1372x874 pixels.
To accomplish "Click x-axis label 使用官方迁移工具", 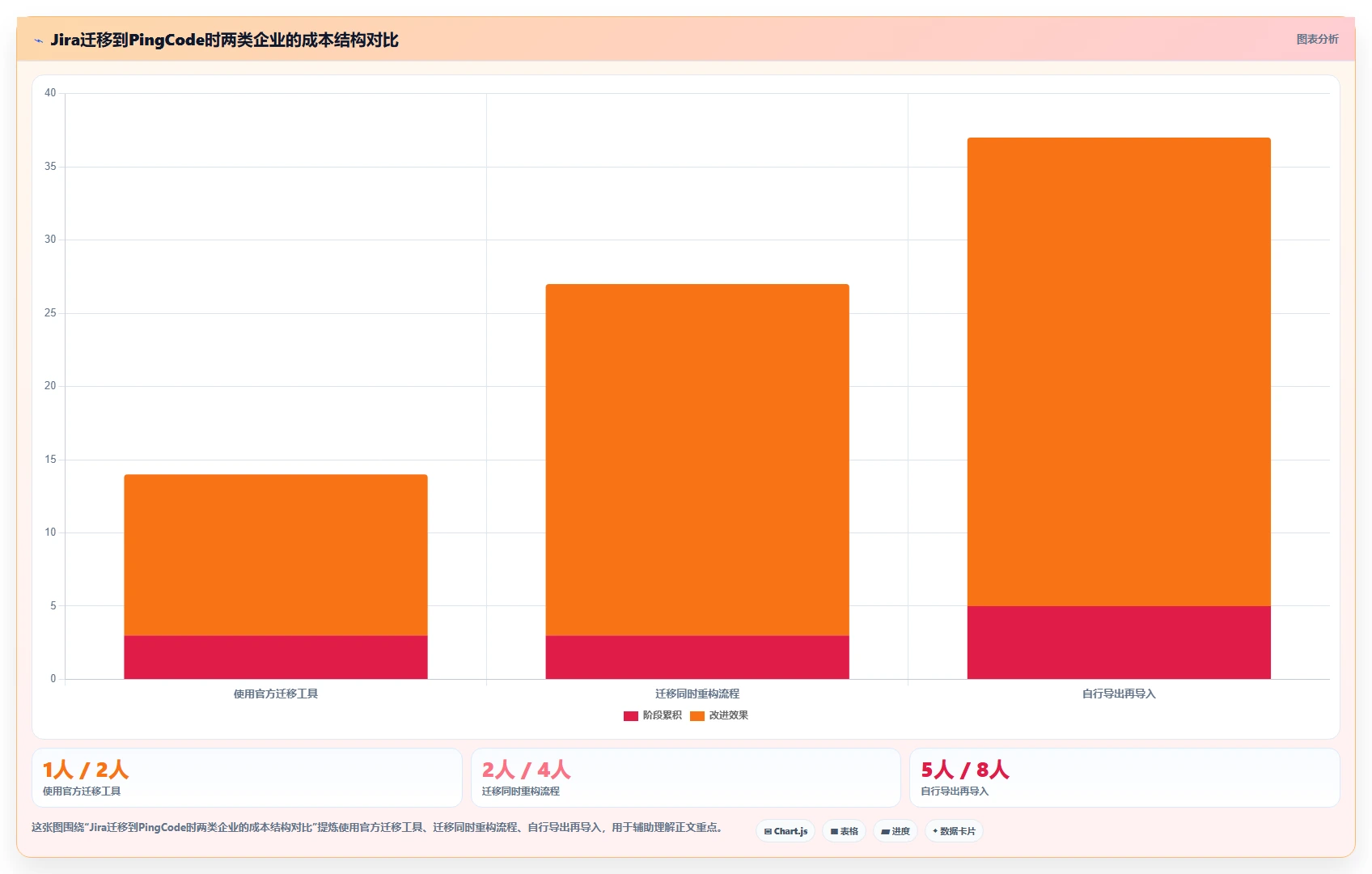I will point(276,694).
